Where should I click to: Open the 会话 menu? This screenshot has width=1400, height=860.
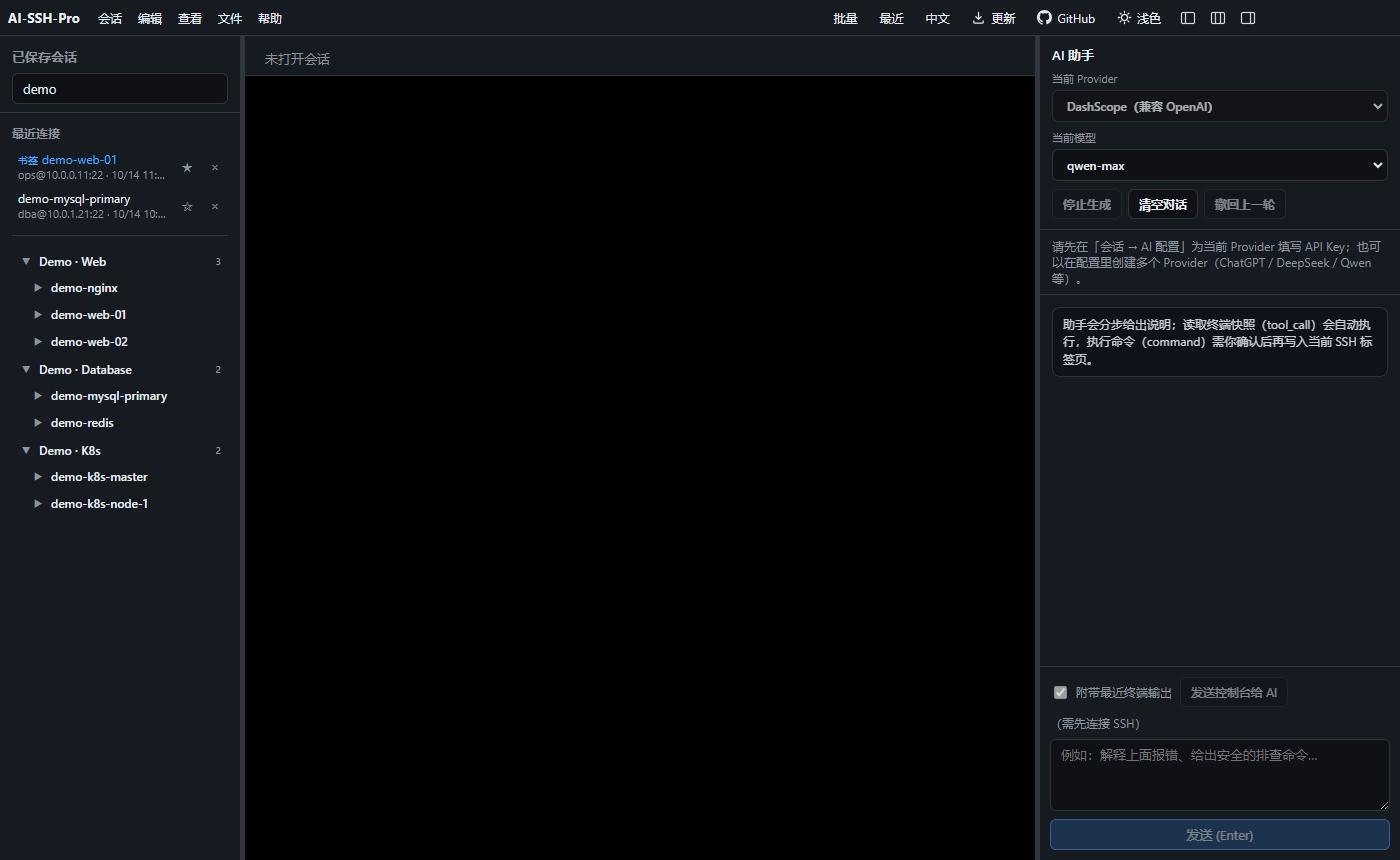(110, 18)
